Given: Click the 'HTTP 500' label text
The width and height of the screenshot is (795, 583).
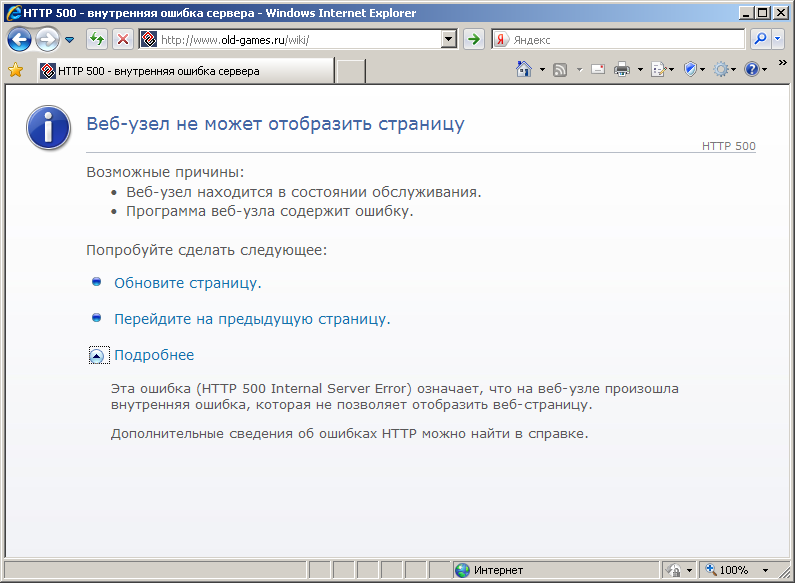Looking at the screenshot, I should coord(729,146).
